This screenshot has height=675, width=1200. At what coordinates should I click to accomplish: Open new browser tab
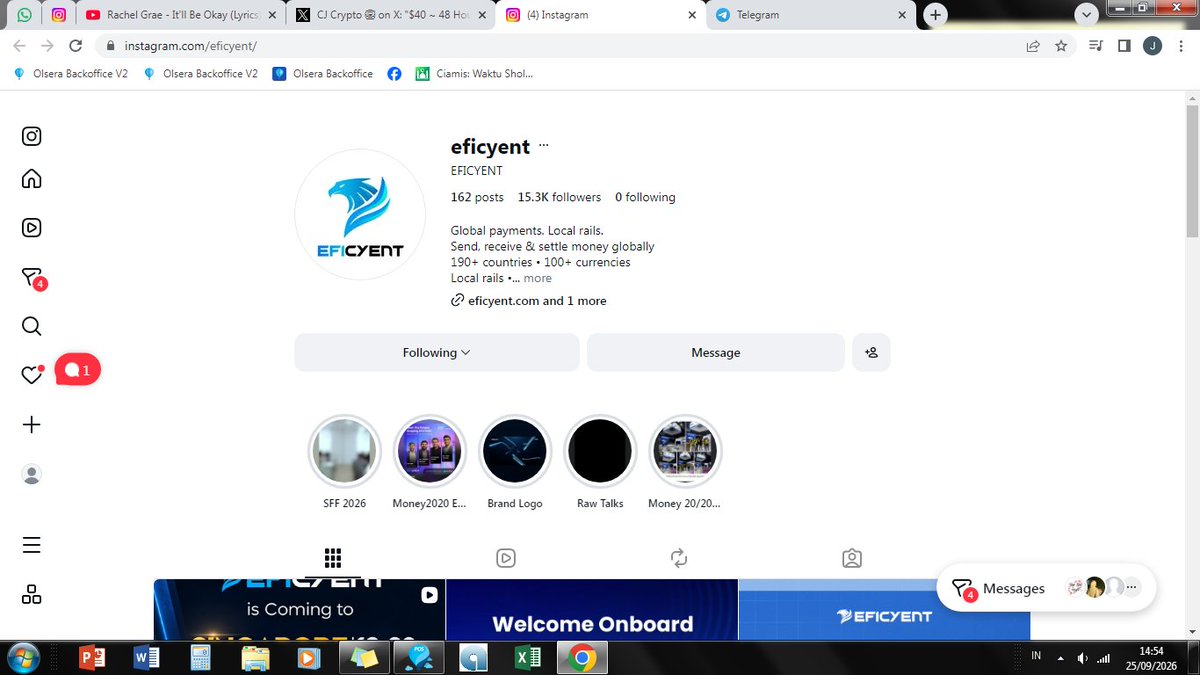click(x=935, y=15)
